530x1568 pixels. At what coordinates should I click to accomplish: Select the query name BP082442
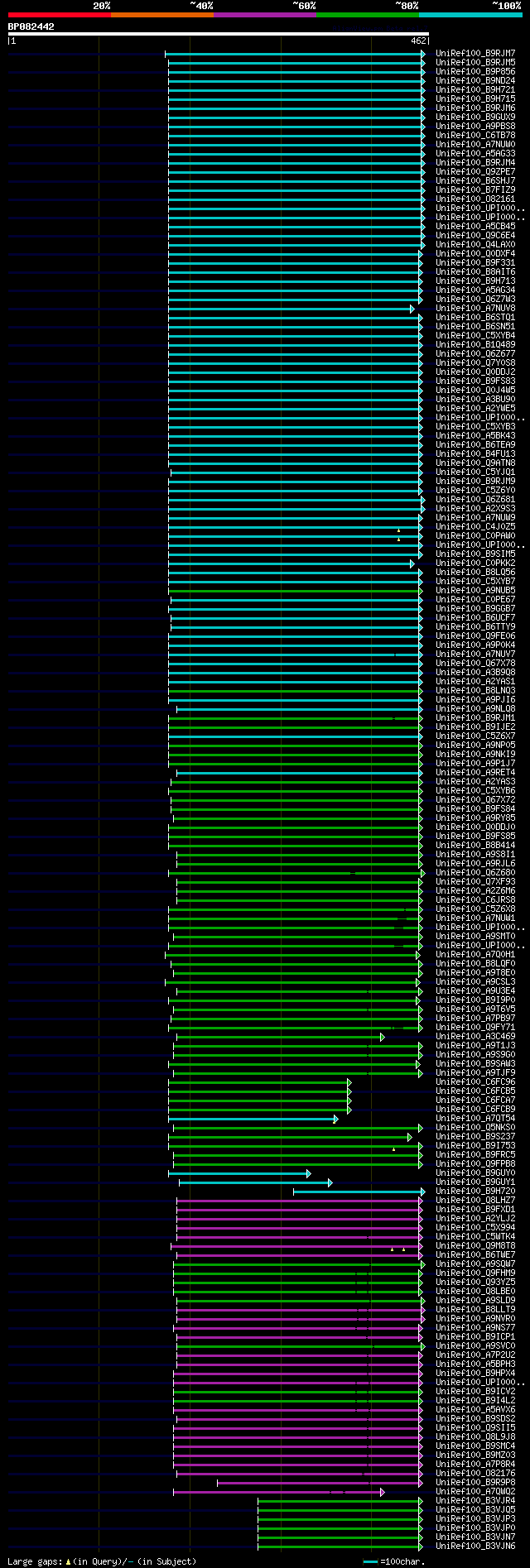(31, 26)
